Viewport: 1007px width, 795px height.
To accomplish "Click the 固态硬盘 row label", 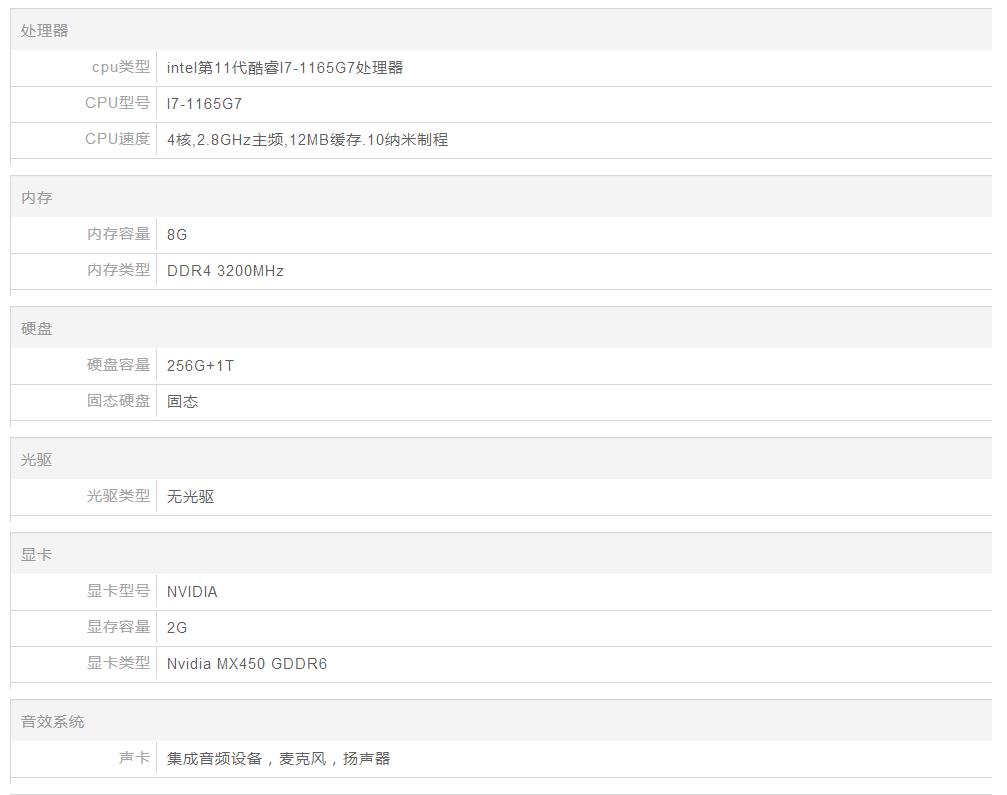I will tap(118, 401).
